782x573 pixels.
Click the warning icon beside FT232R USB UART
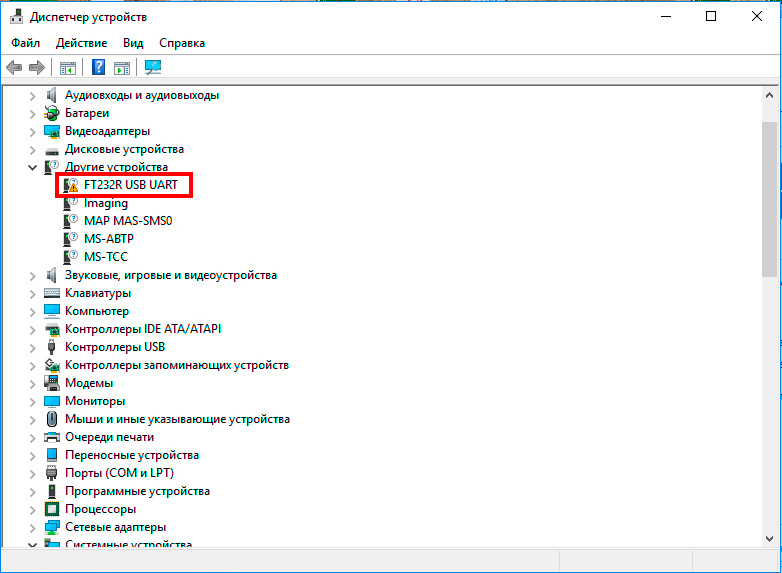tap(71, 185)
